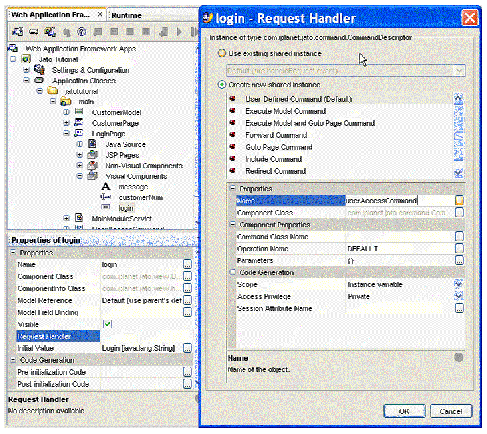This screenshot has width=487, height=434.
Task: Open editor button for Command Class Name
Action: 459,236
